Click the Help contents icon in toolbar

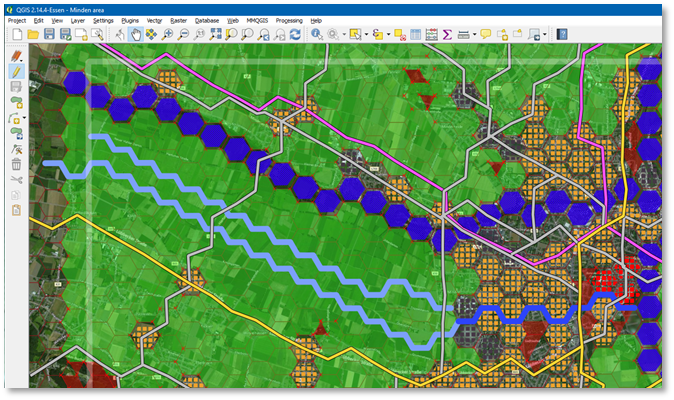562,34
